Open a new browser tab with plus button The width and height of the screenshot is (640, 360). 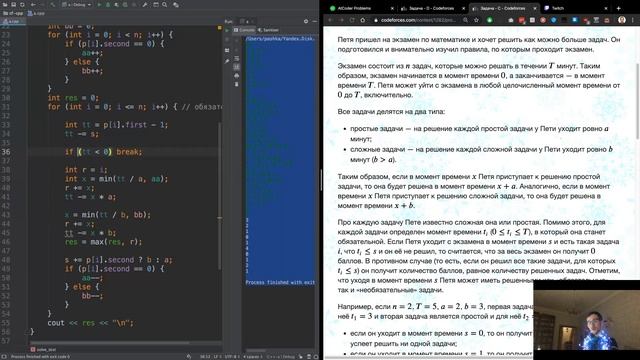click(x=618, y=9)
